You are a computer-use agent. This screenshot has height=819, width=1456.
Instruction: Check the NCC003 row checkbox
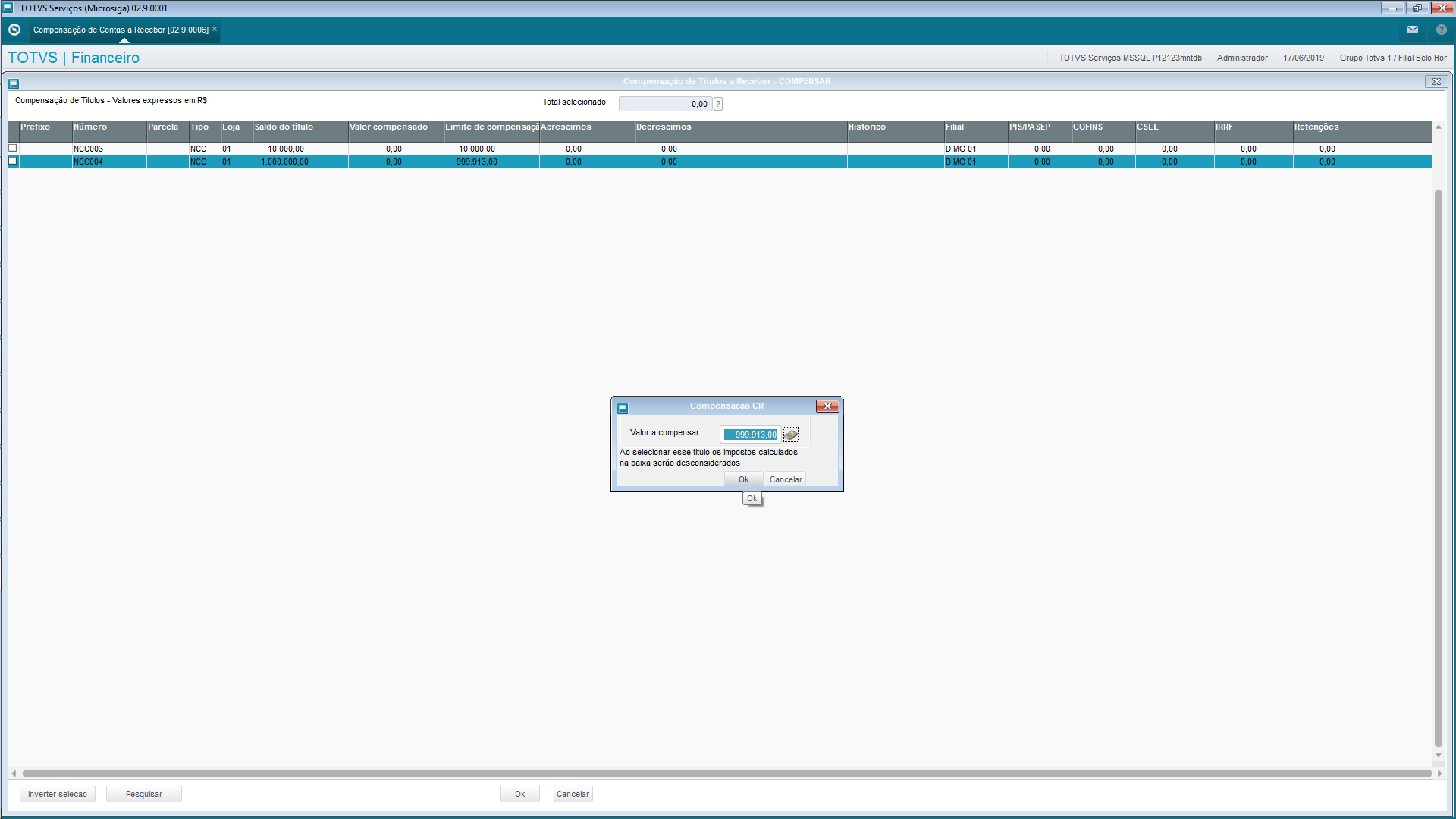click(x=13, y=149)
